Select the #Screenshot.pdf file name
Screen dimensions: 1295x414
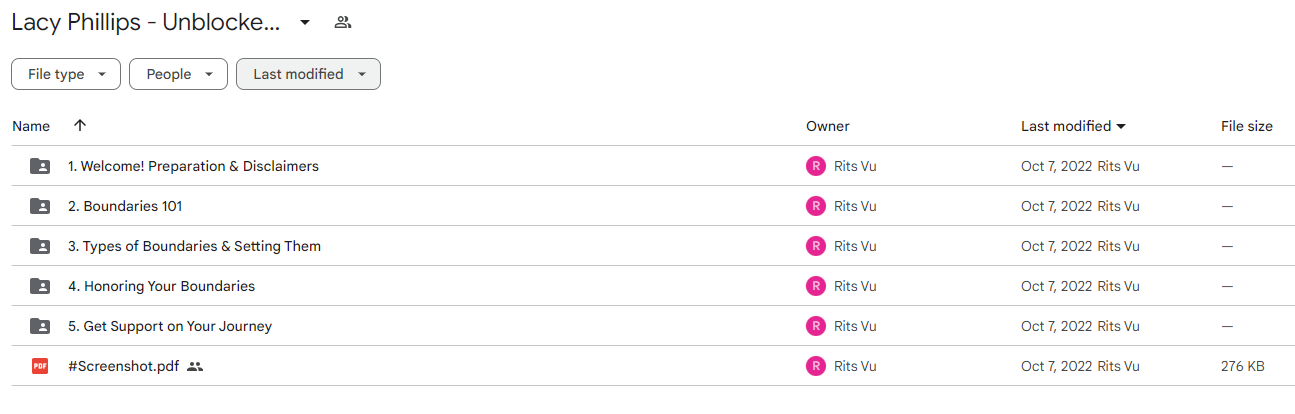click(x=123, y=366)
